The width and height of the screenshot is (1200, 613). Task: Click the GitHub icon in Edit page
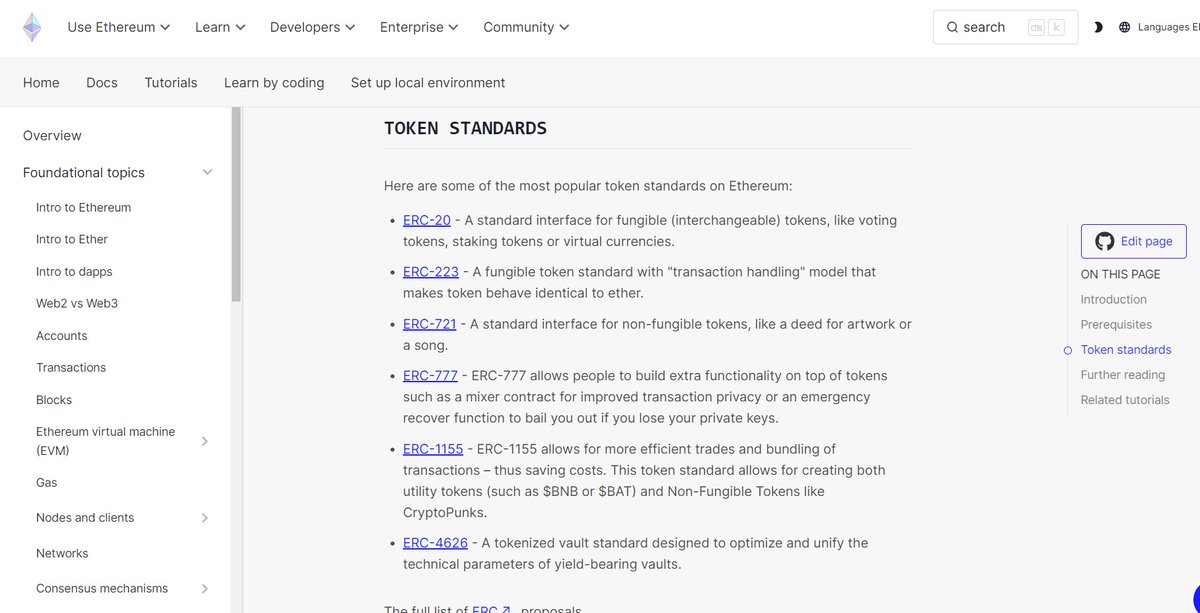(1104, 241)
